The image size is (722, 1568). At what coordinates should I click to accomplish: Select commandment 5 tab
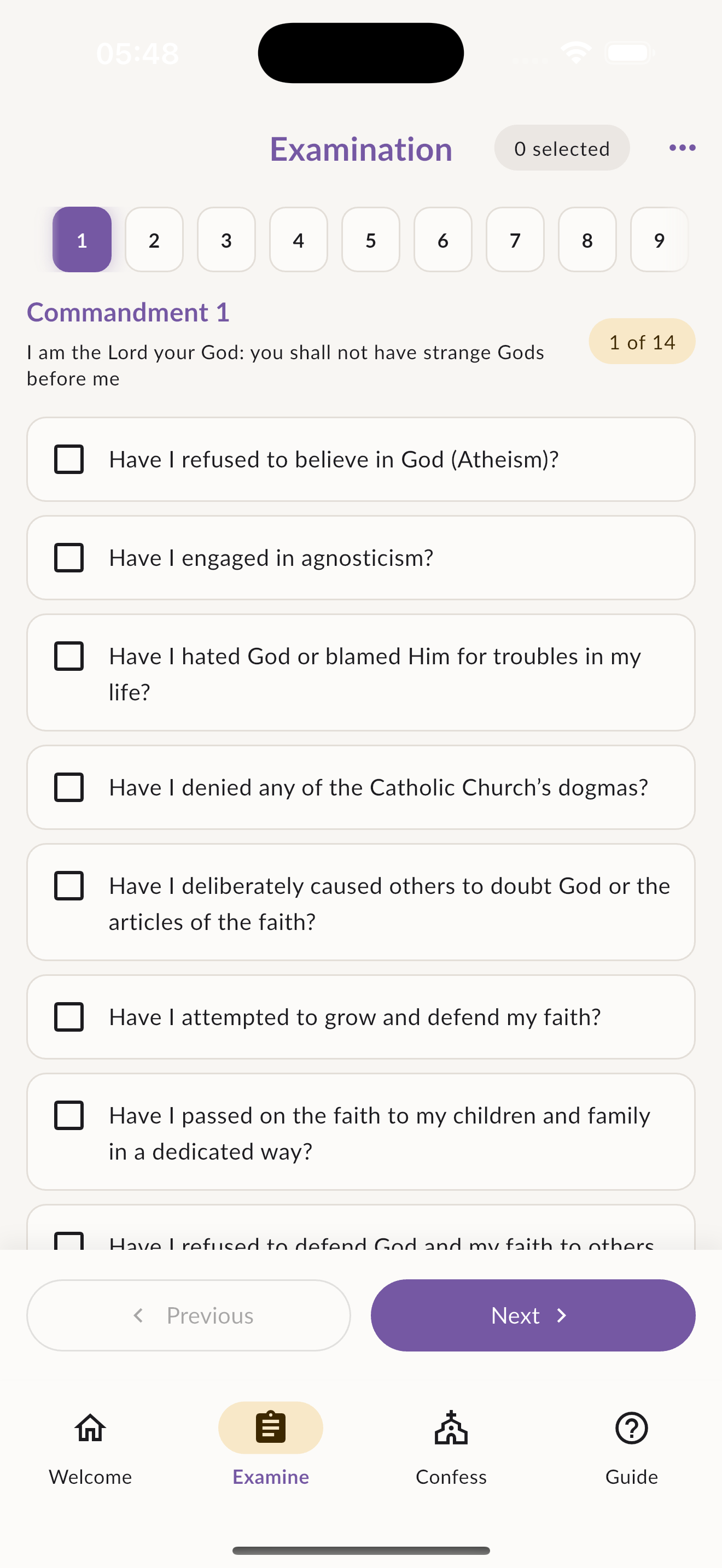point(371,240)
